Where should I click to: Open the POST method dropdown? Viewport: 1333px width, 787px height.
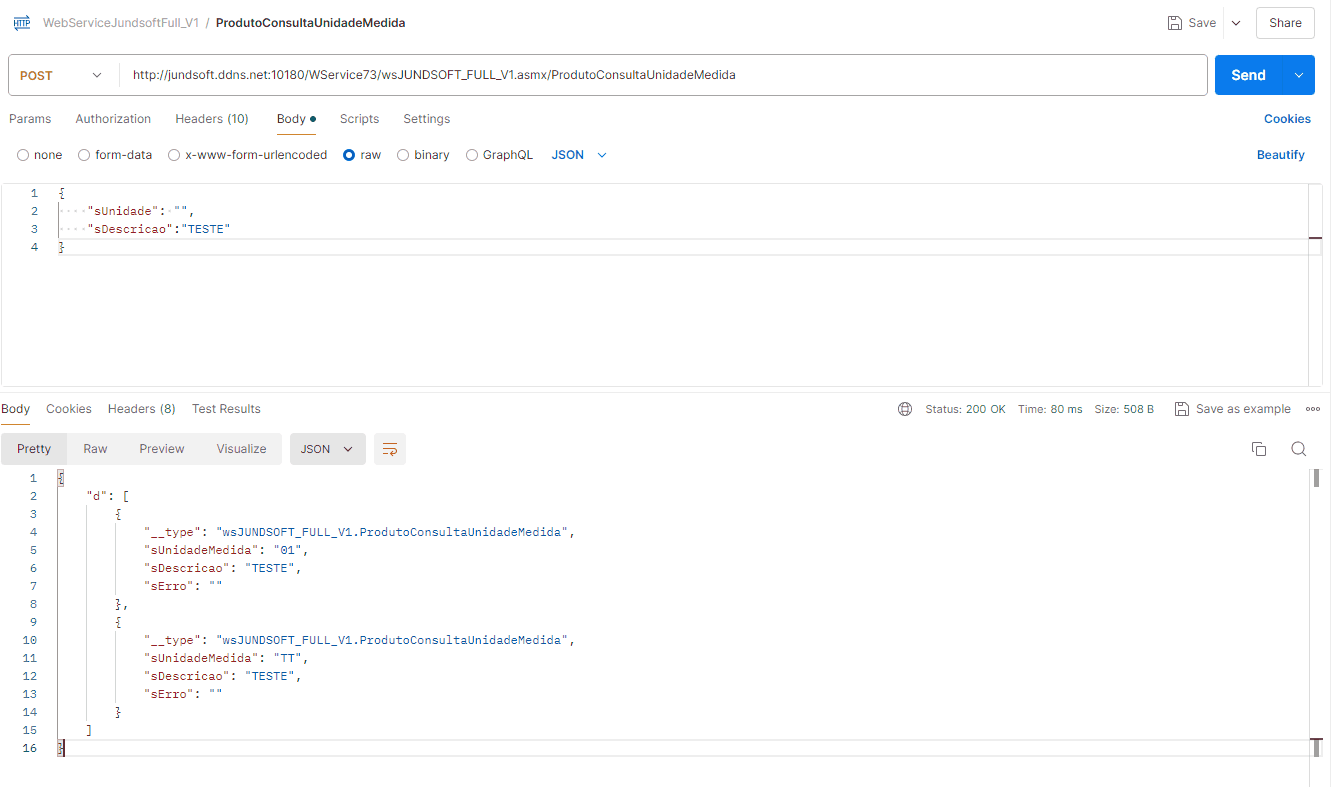pos(62,75)
